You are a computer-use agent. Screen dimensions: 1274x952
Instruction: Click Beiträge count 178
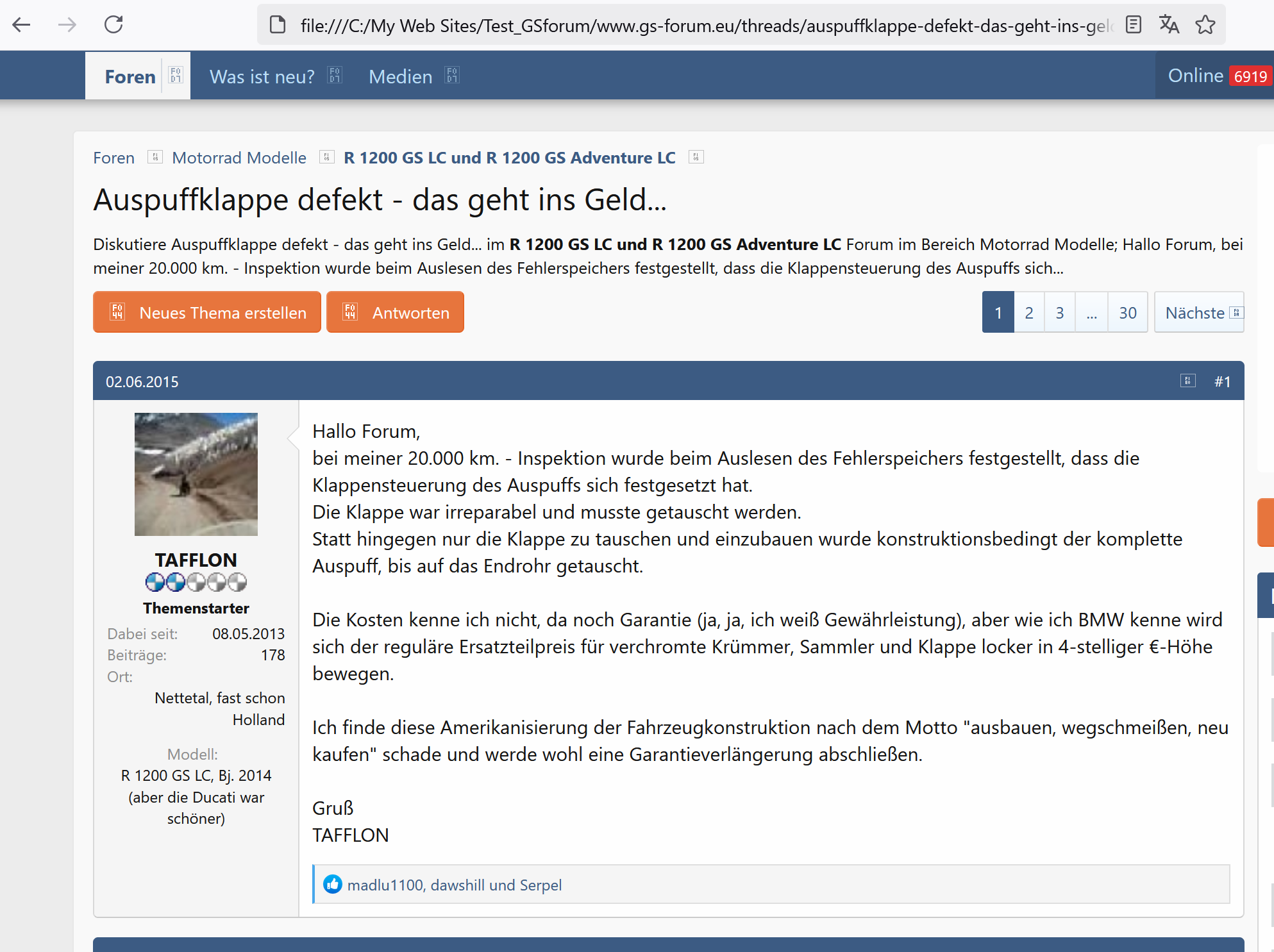[273, 655]
